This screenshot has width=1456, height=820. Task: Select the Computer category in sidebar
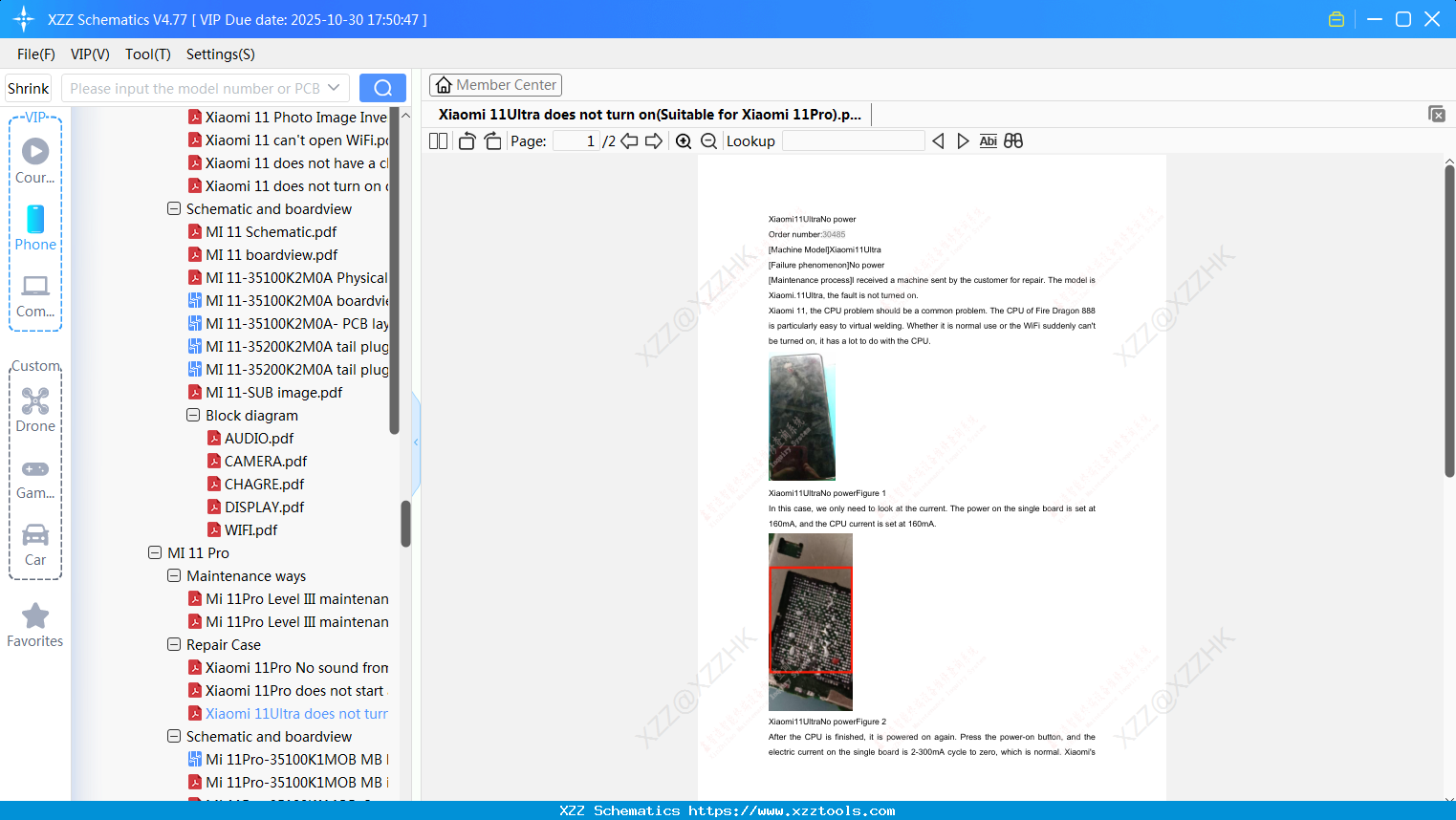[35, 295]
